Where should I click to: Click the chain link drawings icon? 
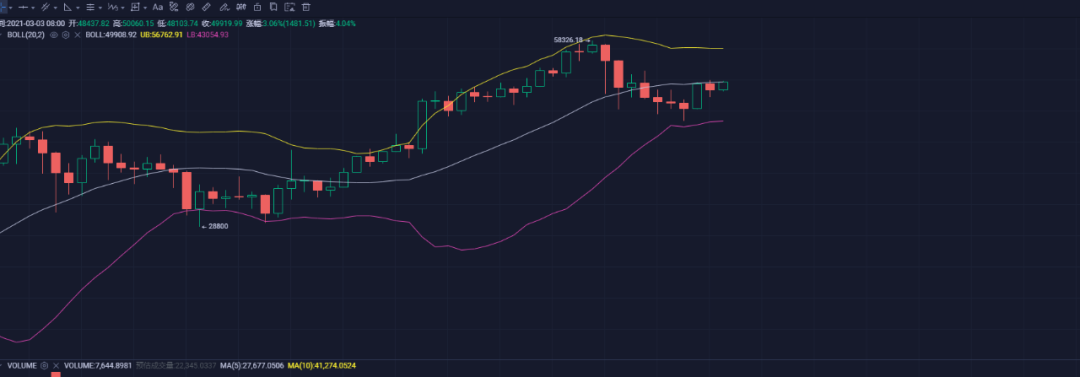[x=189, y=7]
